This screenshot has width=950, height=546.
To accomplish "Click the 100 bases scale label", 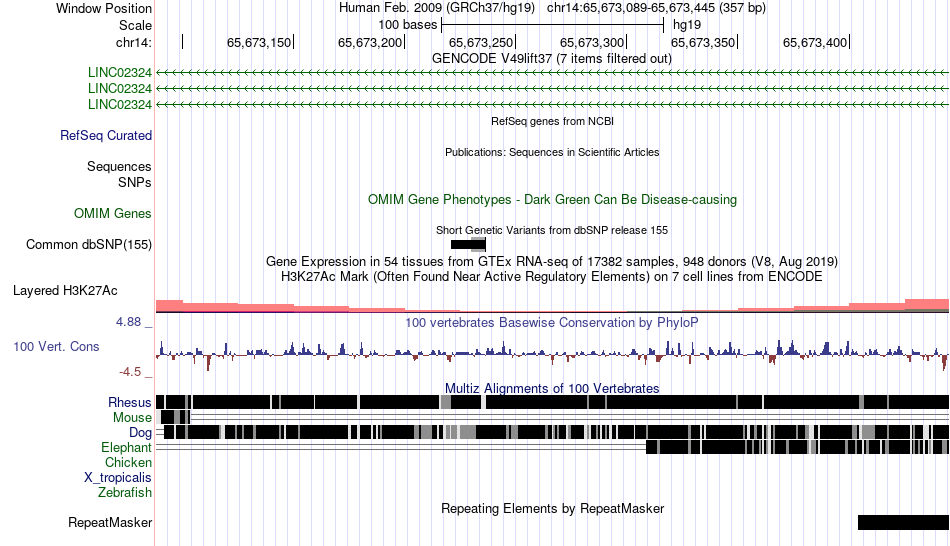I will [407, 25].
